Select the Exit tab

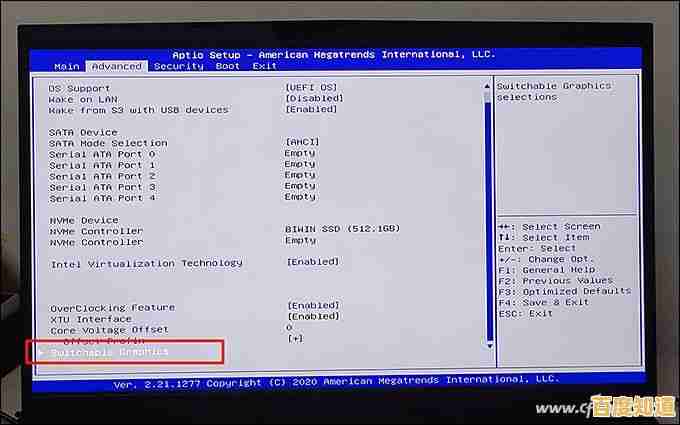(x=264, y=66)
